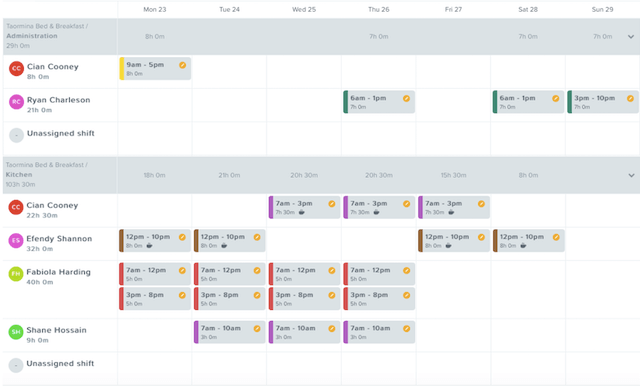Click break cup icon on Efendy's Monday 12pm-10pm shift
The image size is (640, 386).
pos(149,246)
